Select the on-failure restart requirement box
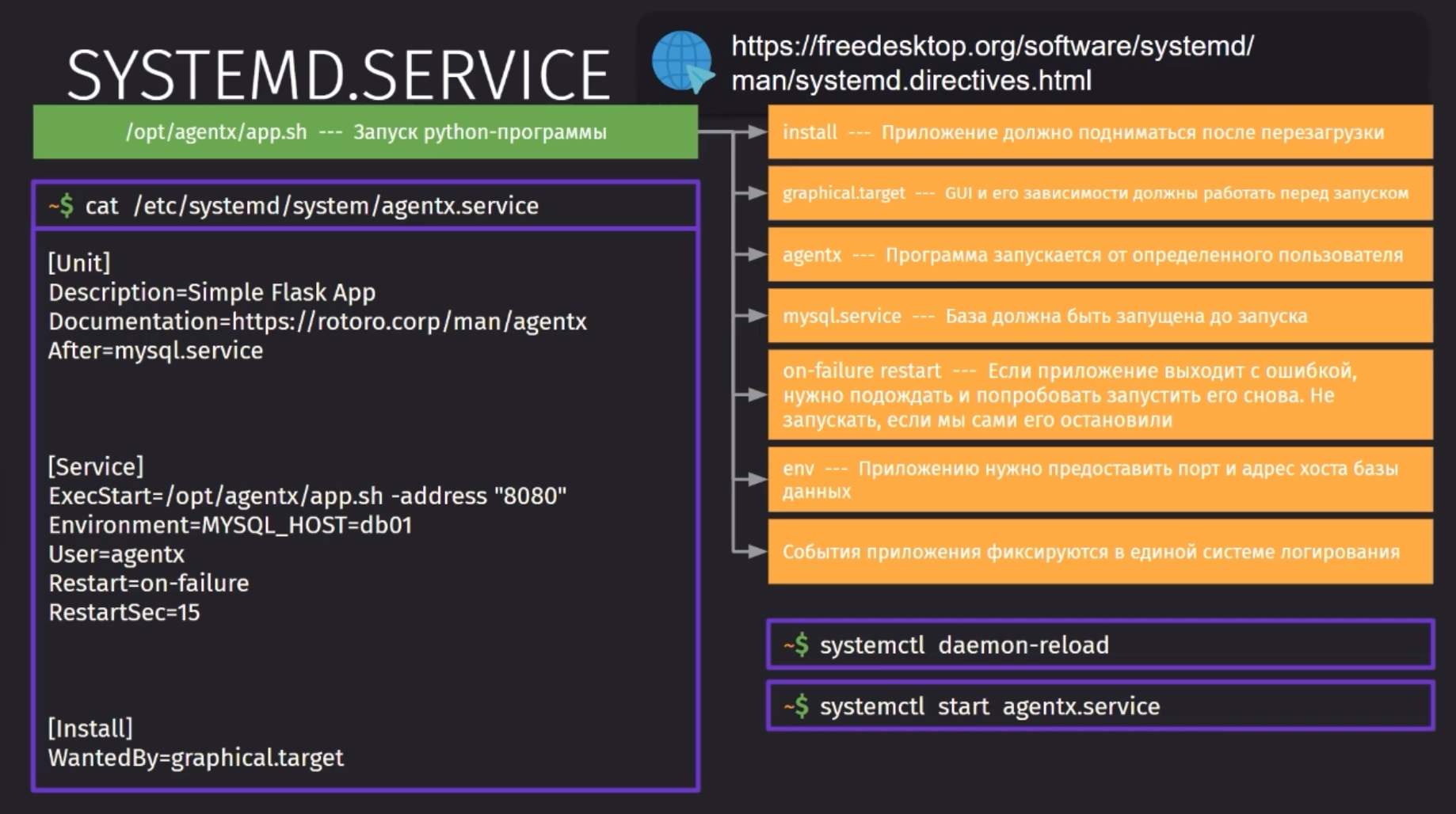Image resolution: width=1456 pixels, height=814 pixels. 1100,395
